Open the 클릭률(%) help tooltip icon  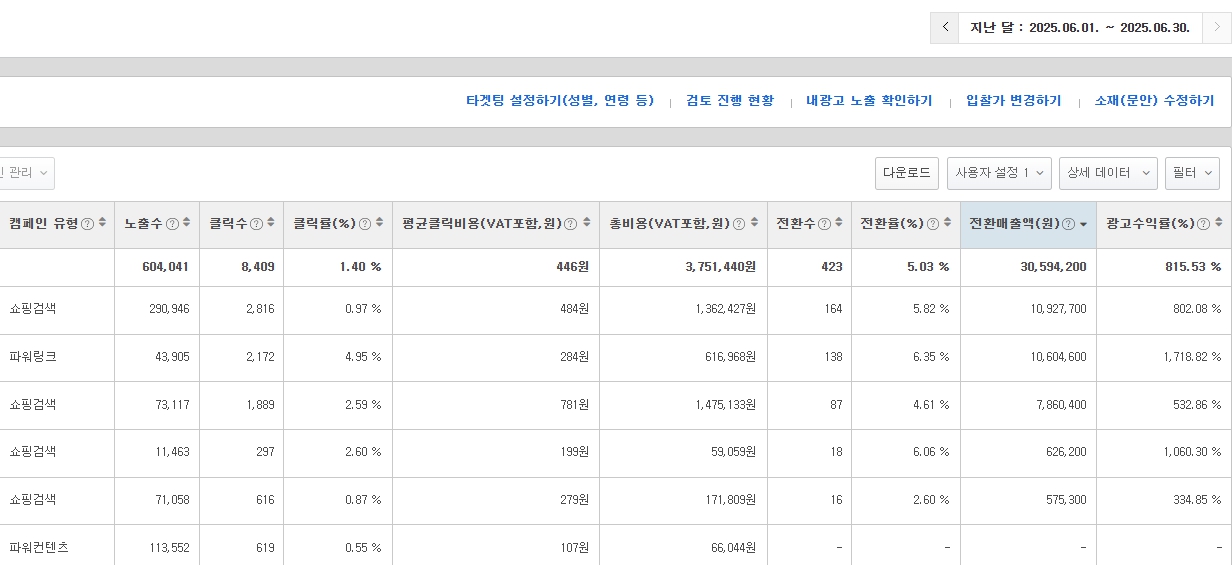[x=365, y=224]
